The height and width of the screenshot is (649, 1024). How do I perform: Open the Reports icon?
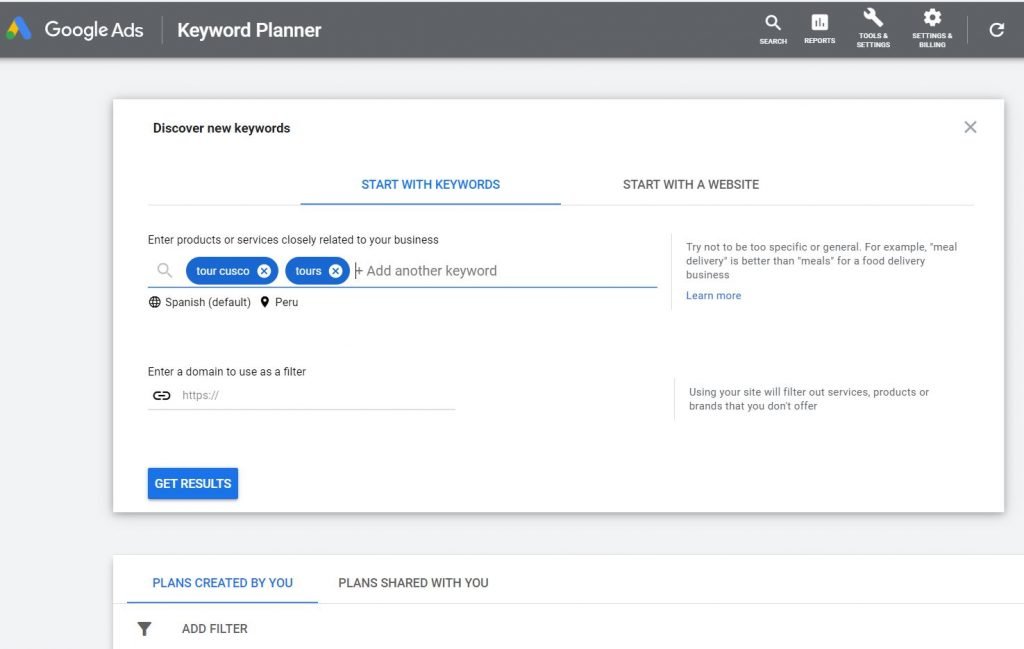click(820, 30)
